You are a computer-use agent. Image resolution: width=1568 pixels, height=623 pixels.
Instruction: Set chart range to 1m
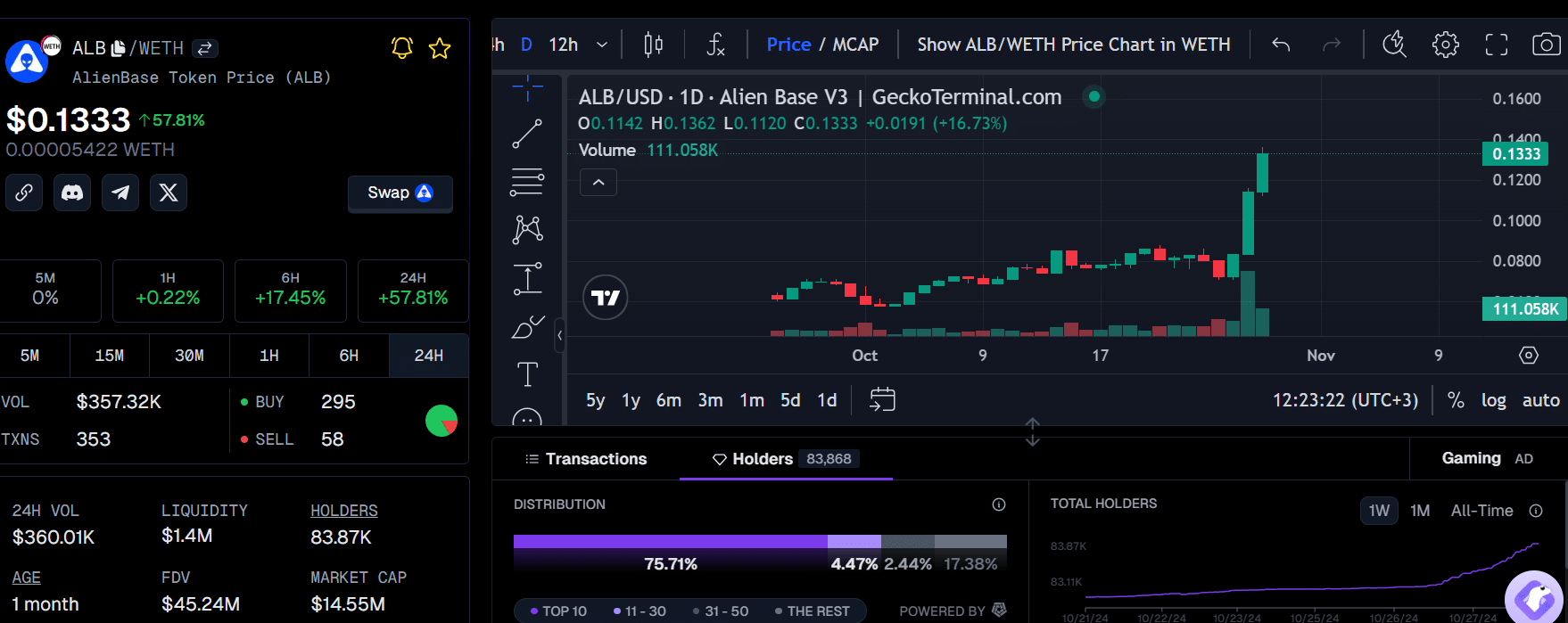point(752,400)
